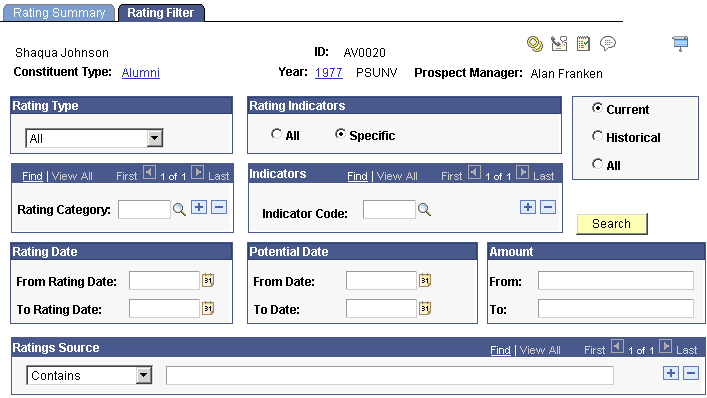Select All under Rating Indicators
Viewport: 707px width, 398px height.
(x=276, y=134)
